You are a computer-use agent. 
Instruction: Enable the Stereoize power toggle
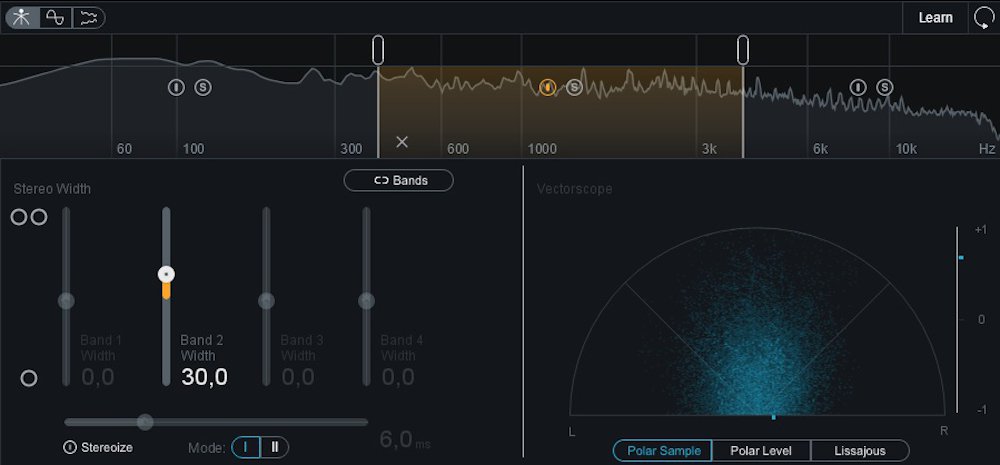[x=70, y=447]
